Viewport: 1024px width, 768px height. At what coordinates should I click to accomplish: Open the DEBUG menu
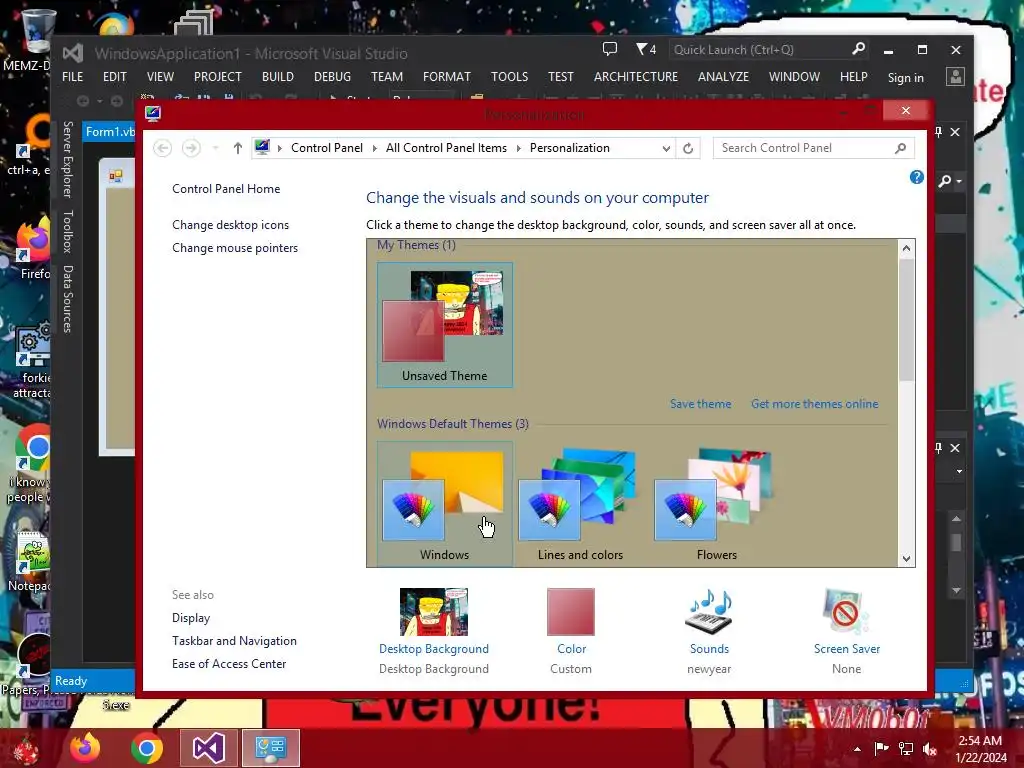(x=332, y=76)
